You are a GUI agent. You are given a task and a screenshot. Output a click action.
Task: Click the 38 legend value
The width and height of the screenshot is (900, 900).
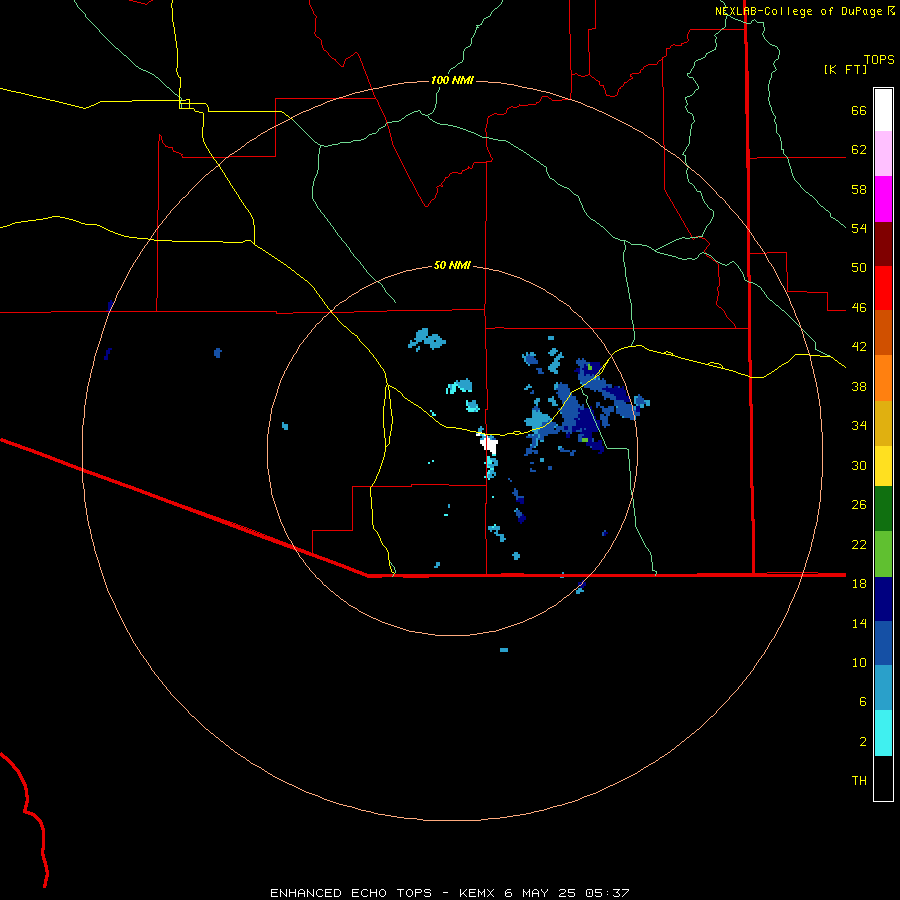pyautogui.click(x=859, y=386)
